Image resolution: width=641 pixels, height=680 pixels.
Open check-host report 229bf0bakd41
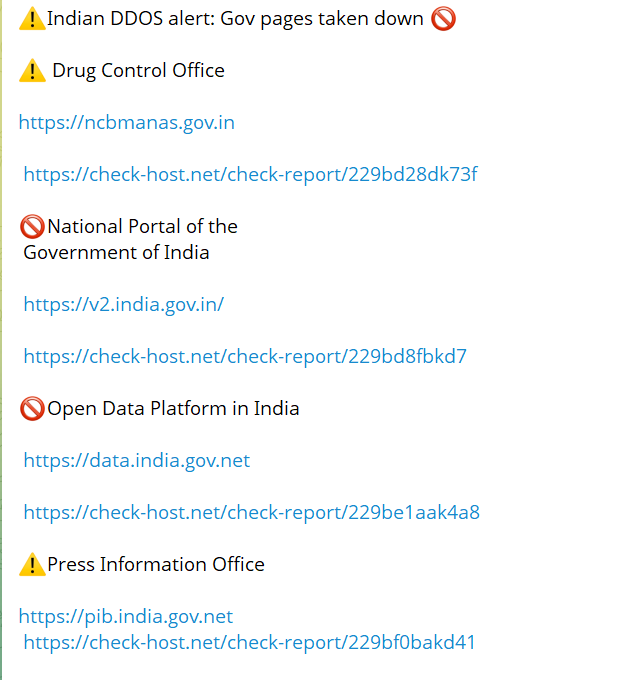pos(249,642)
